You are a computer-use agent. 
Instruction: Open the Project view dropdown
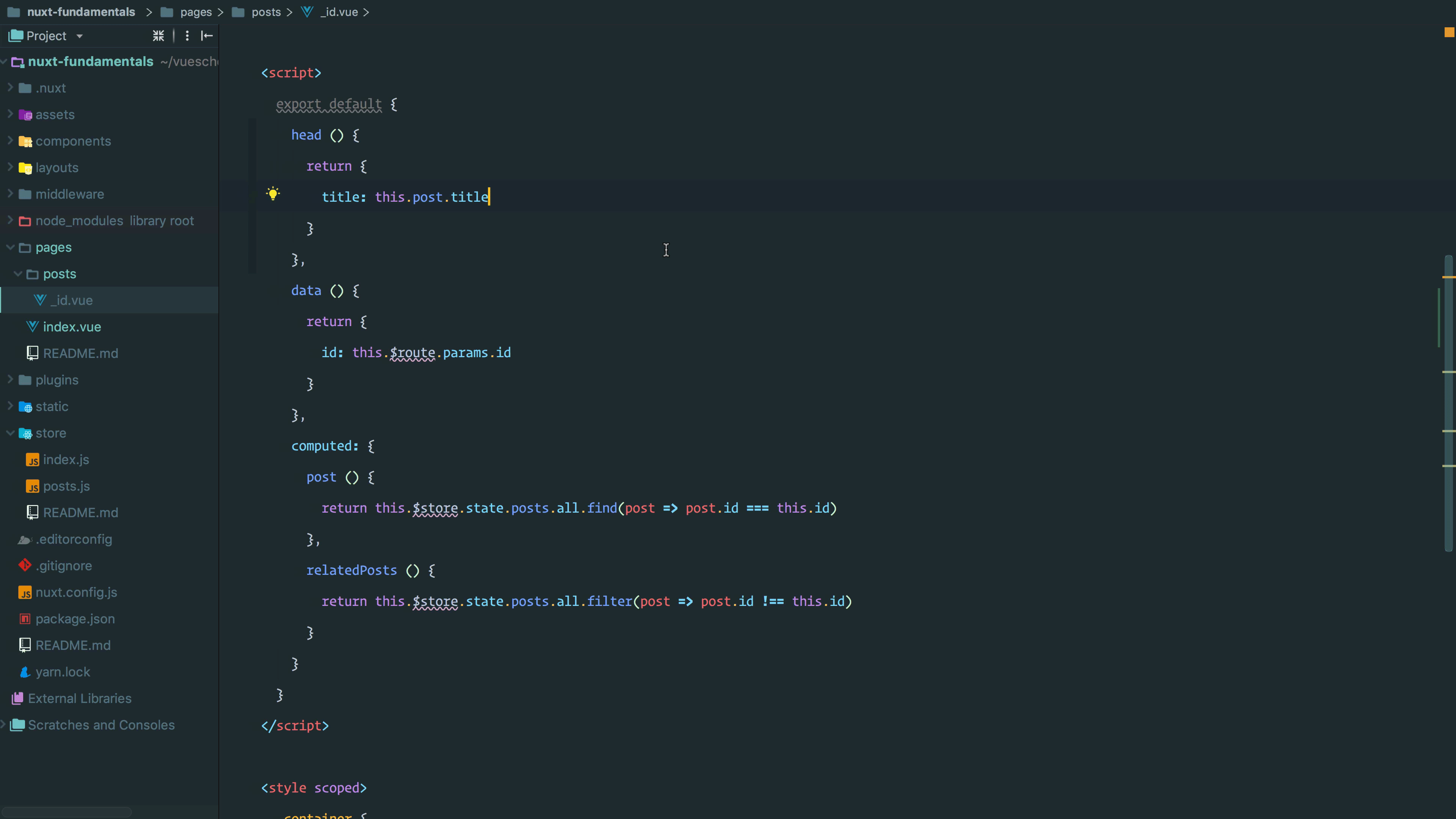[x=79, y=36]
